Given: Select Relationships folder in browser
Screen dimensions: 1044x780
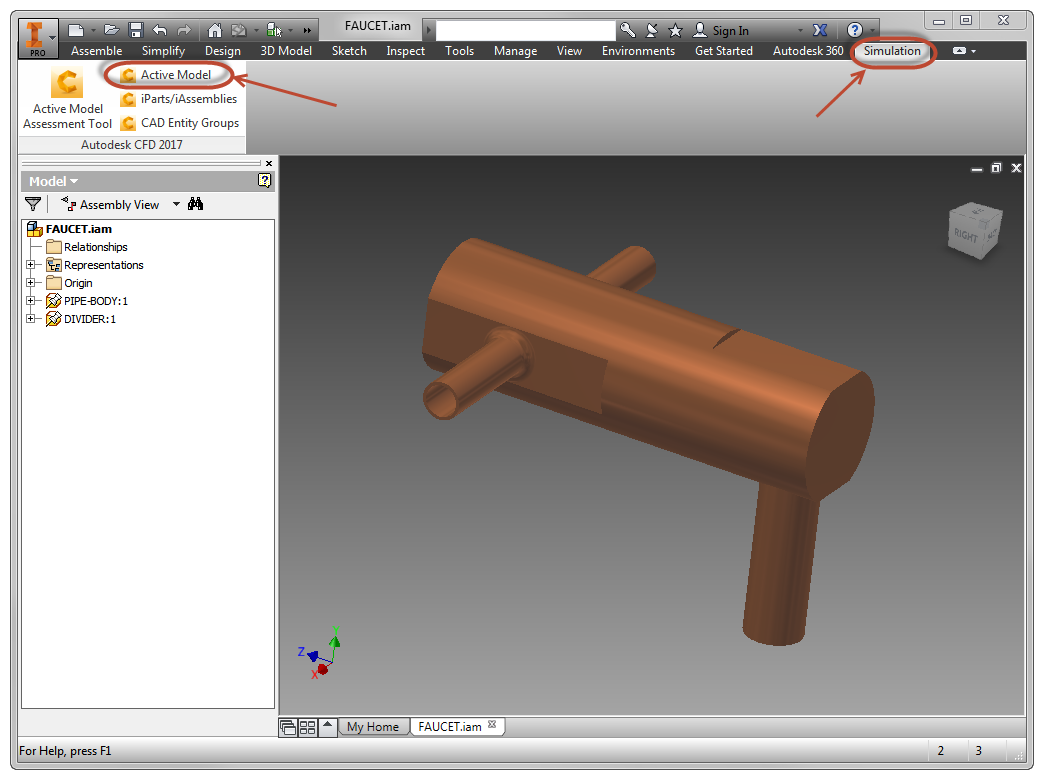Looking at the screenshot, I should point(87,247).
